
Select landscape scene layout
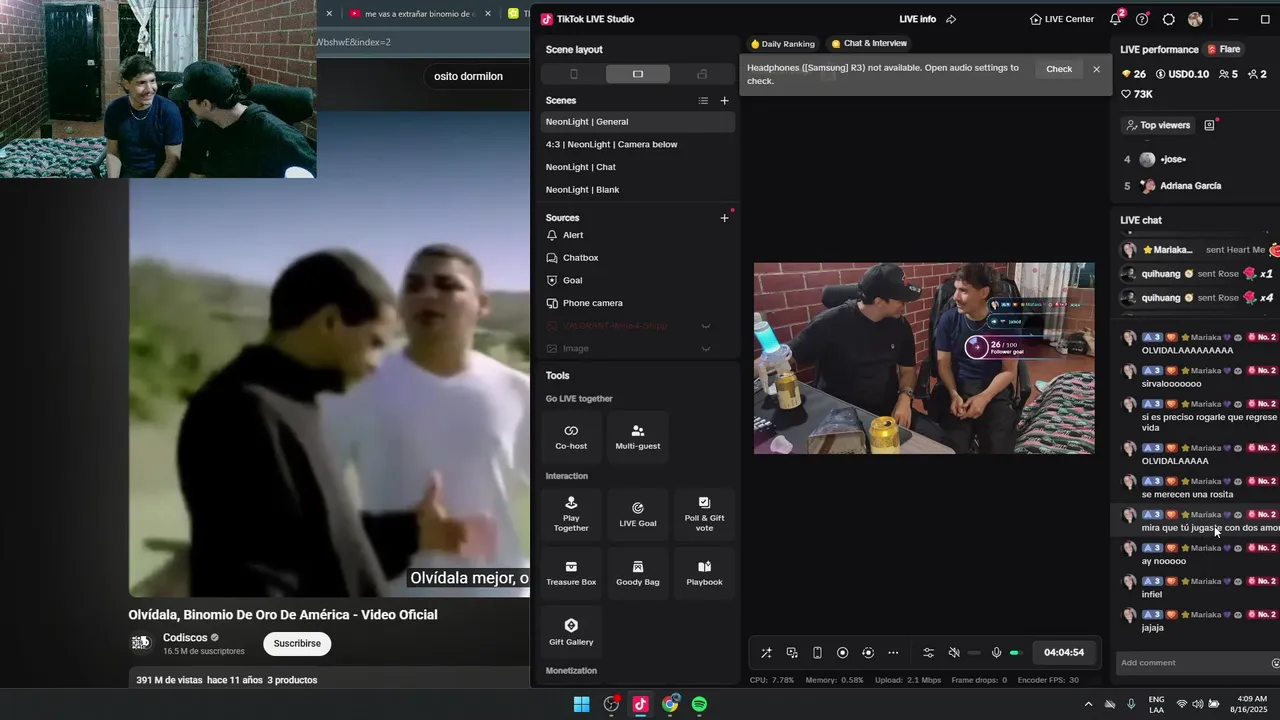637,74
